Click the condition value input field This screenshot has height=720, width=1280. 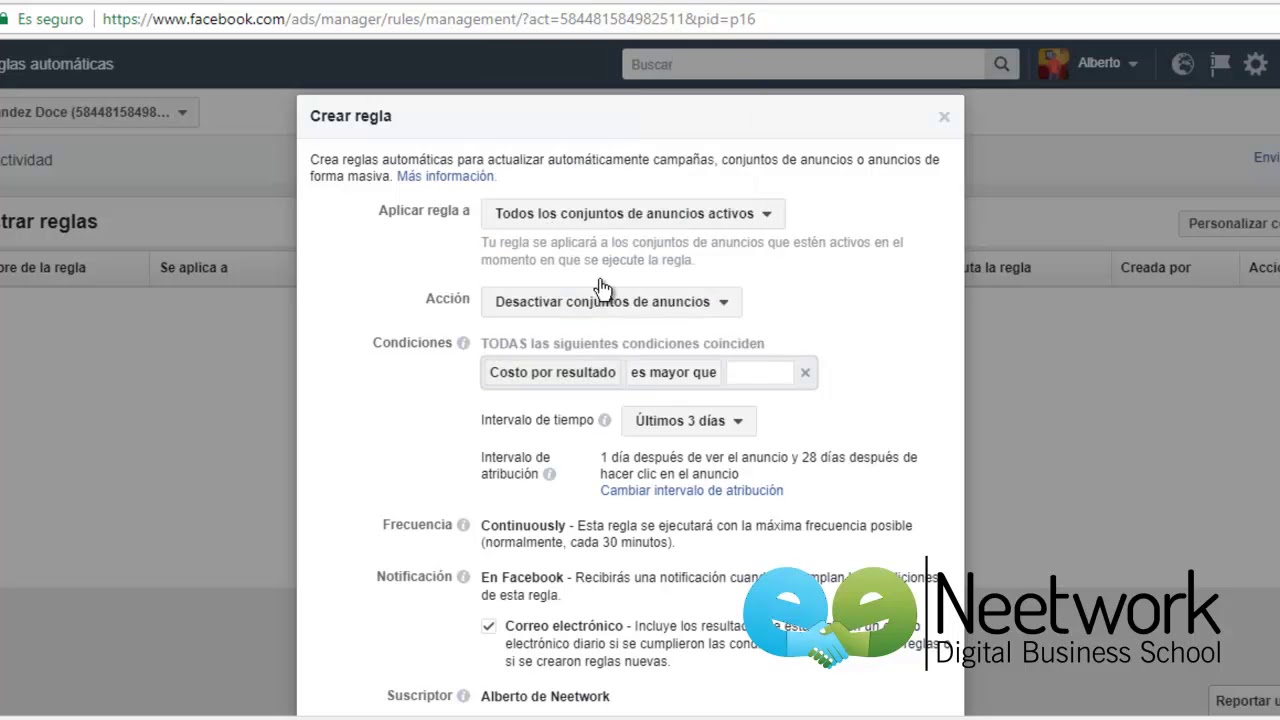point(759,373)
